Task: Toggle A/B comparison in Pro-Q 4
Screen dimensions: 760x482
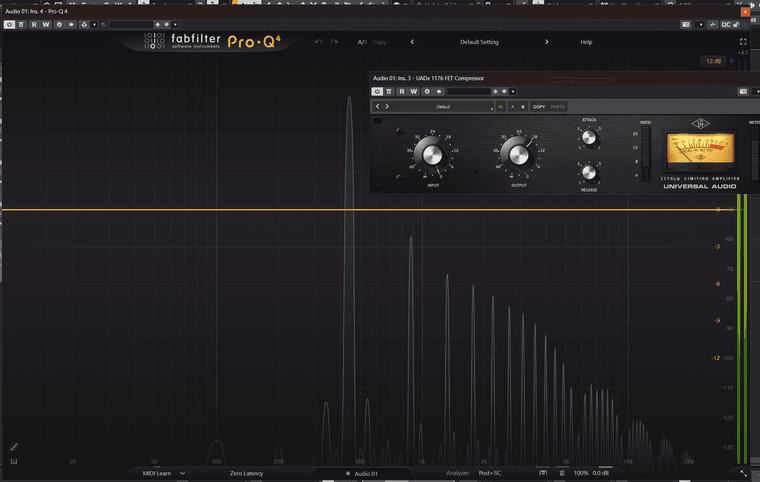Action: click(362, 42)
